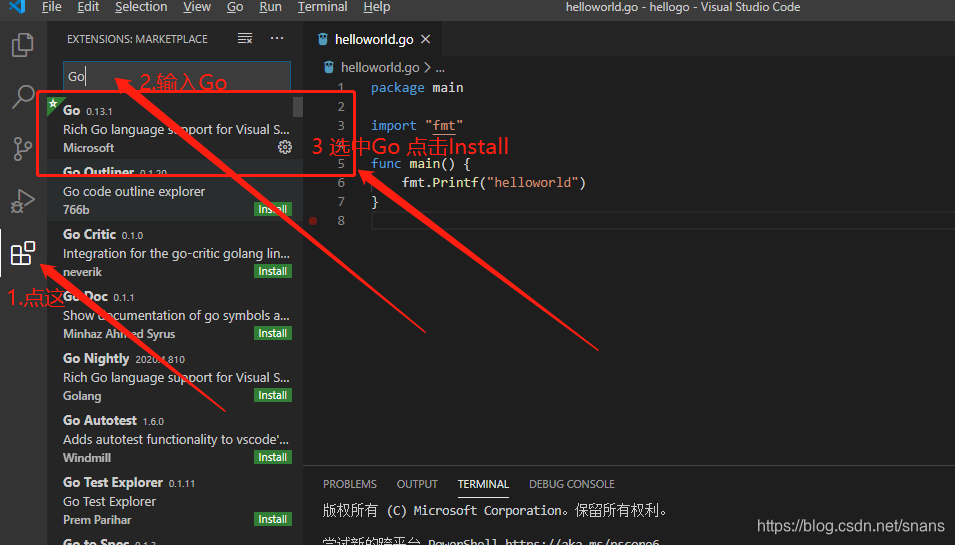Click publisher name 'Golang'
The image size is (955, 545).
point(82,396)
